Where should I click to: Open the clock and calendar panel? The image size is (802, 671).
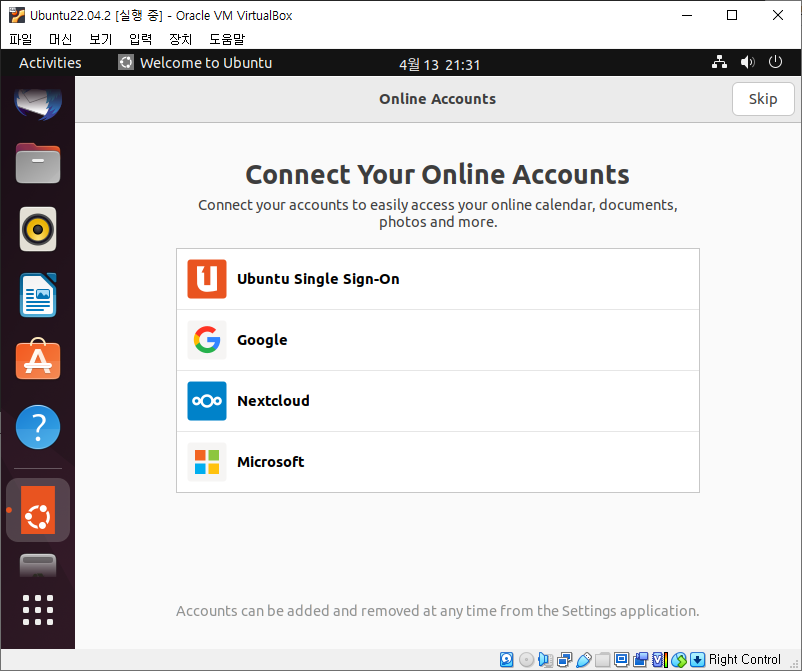coord(439,64)
